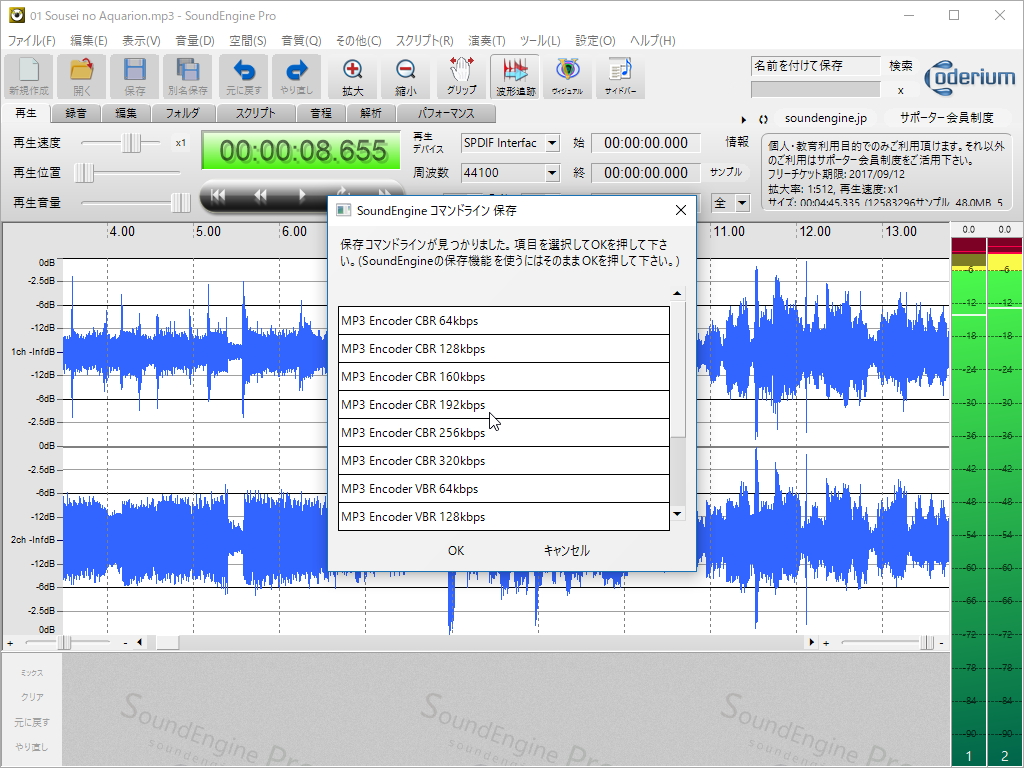Click the Save (保存) toolbar icon

coord(135,76)
